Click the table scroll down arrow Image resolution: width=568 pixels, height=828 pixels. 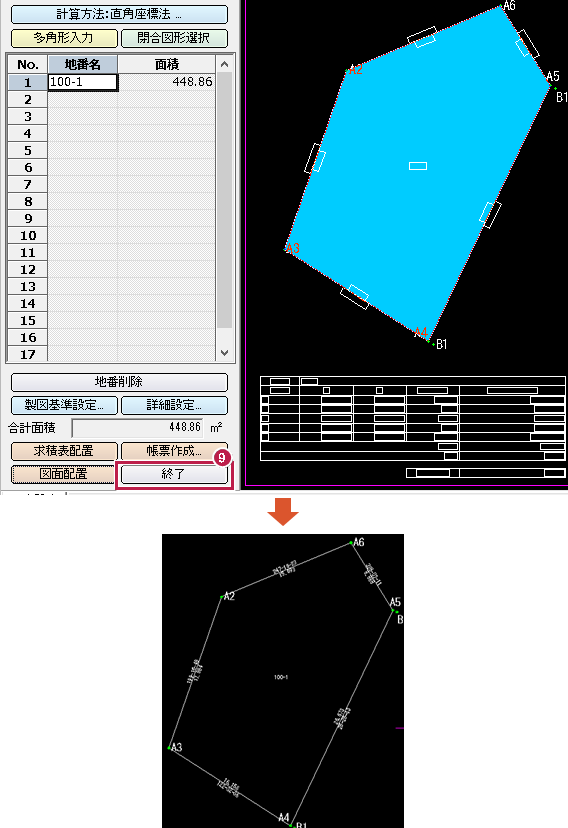click(x=224, y=353)
